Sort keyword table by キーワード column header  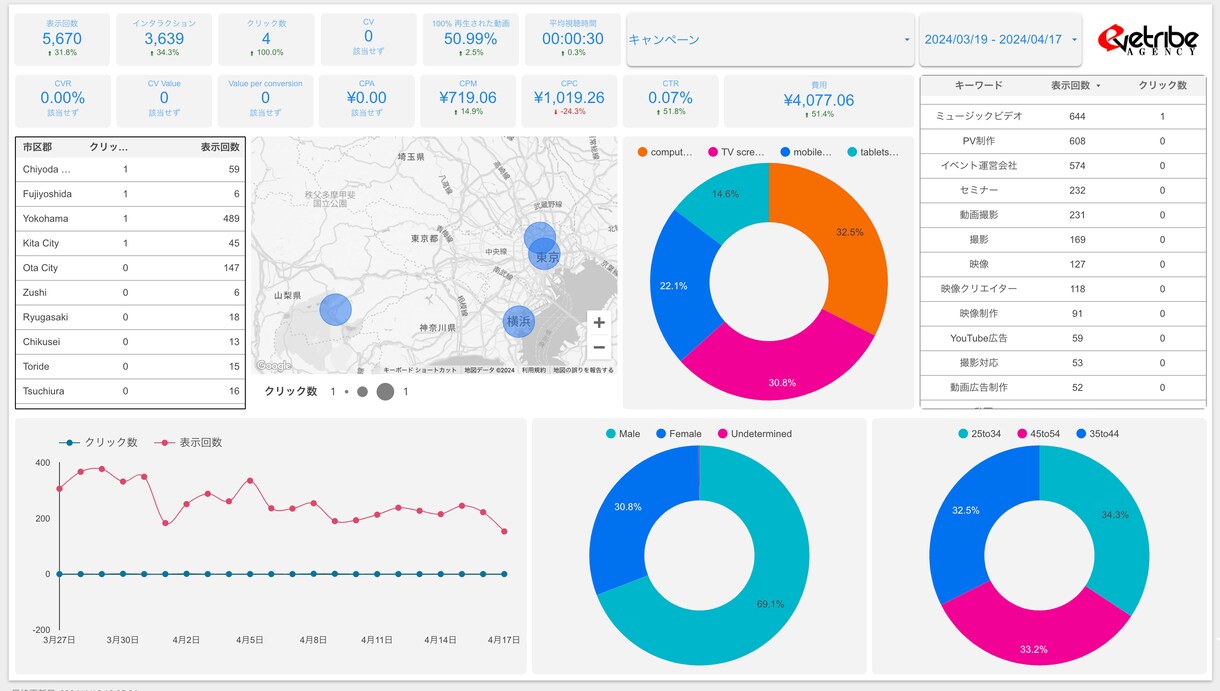[x=978, y=86]
